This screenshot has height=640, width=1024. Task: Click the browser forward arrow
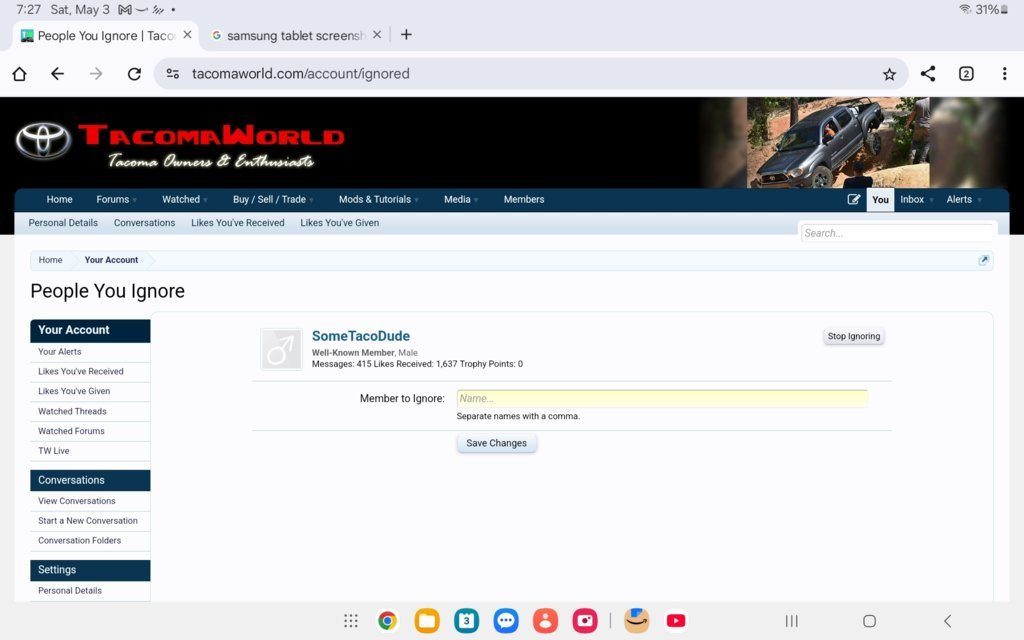tap(96, 74)
